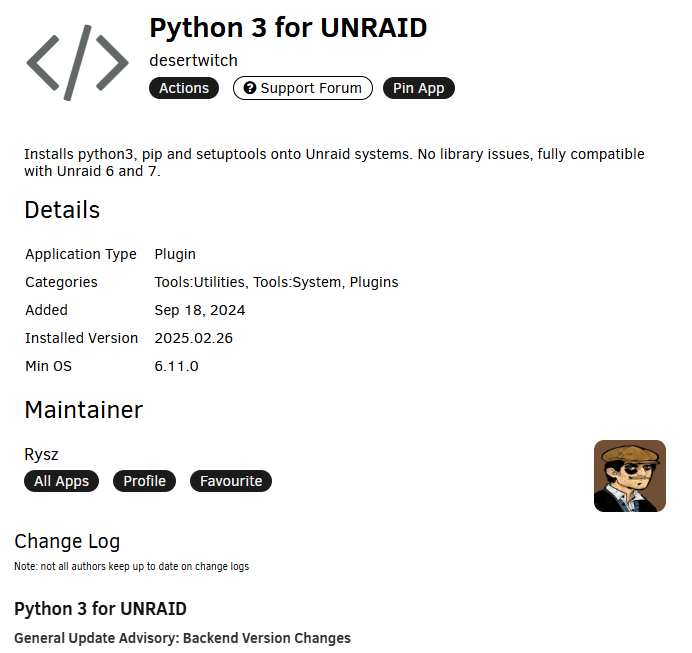Image resolution: width=692 pixels, height=653 pixels.
Task: Click the maintainer avatar picture
Action: point(630,476)
